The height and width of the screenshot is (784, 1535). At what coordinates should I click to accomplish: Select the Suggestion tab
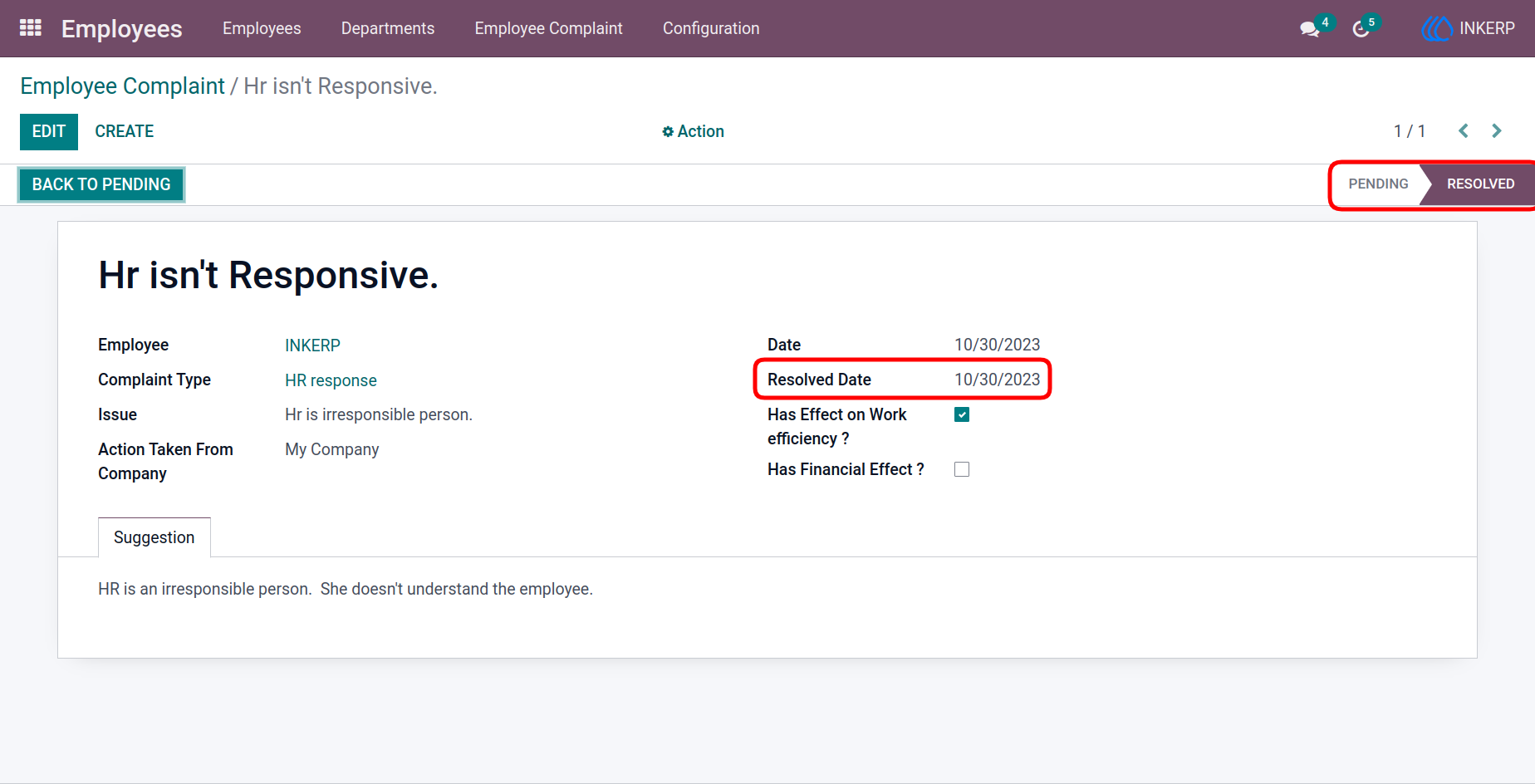[154, 537]
